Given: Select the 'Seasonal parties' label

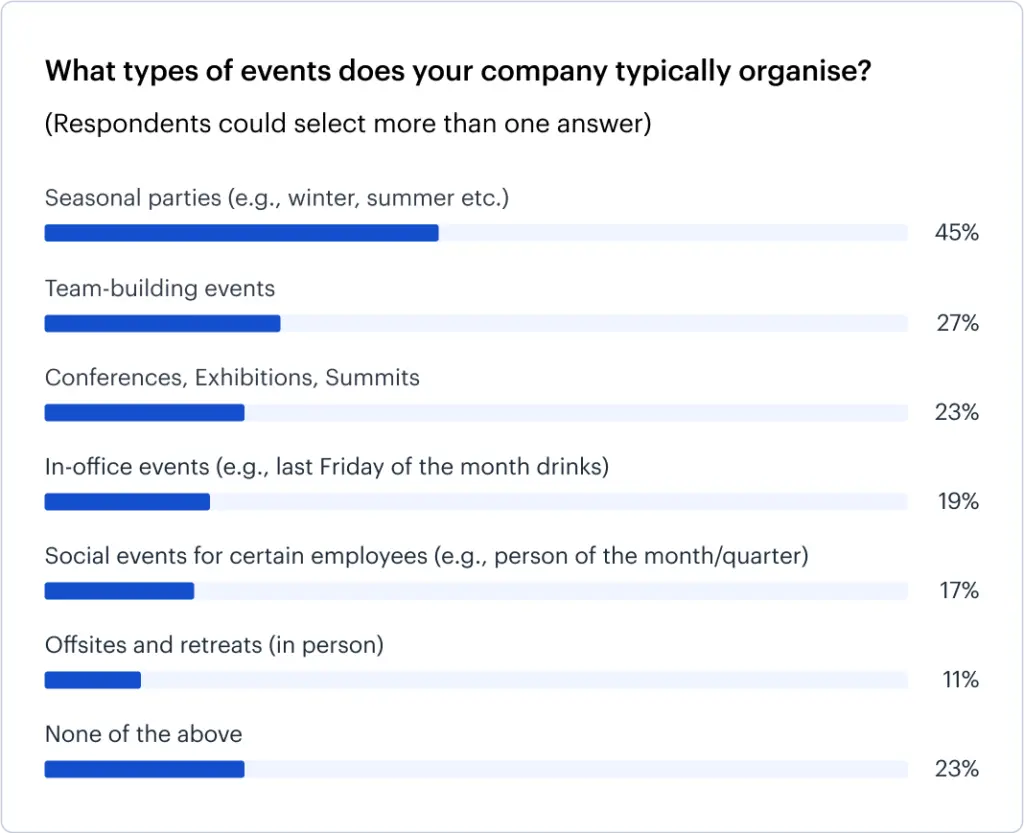Looking at the screenshot, I should tap(277, 198).
